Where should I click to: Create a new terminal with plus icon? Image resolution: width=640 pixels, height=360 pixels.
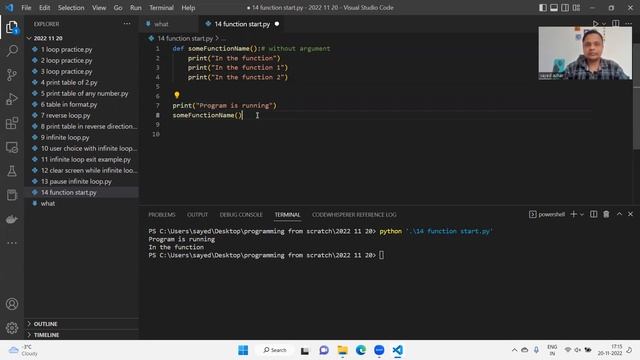573,214
